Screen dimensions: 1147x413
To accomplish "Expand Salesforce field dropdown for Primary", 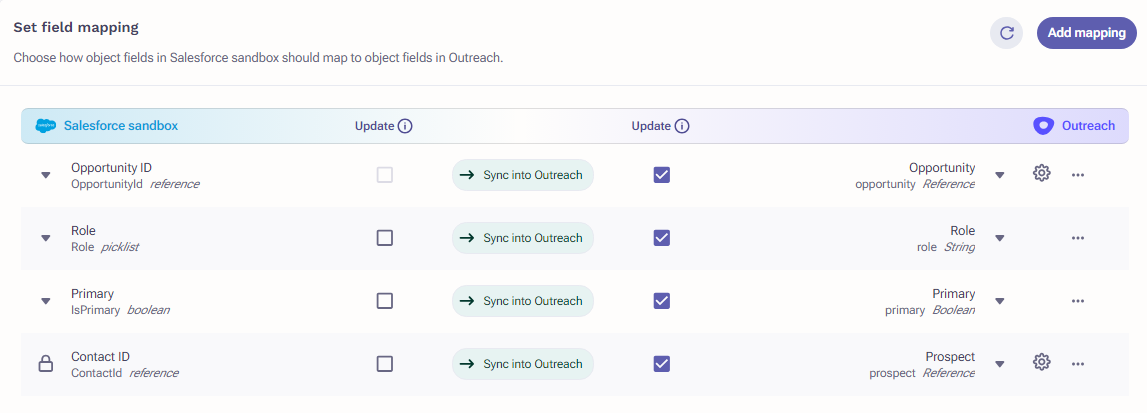I will click(45, 301).
